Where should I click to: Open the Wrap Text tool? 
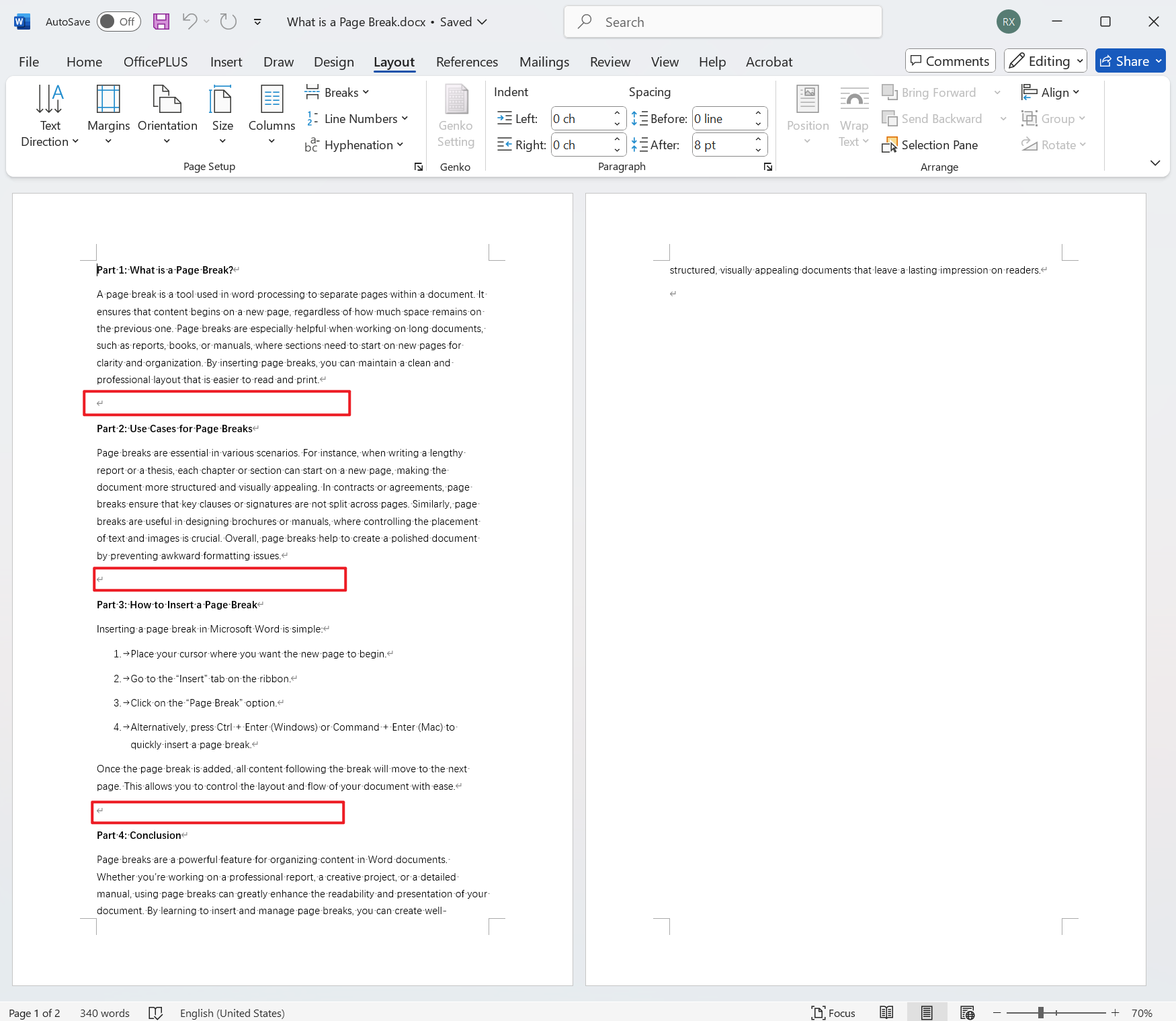[853, 115]
